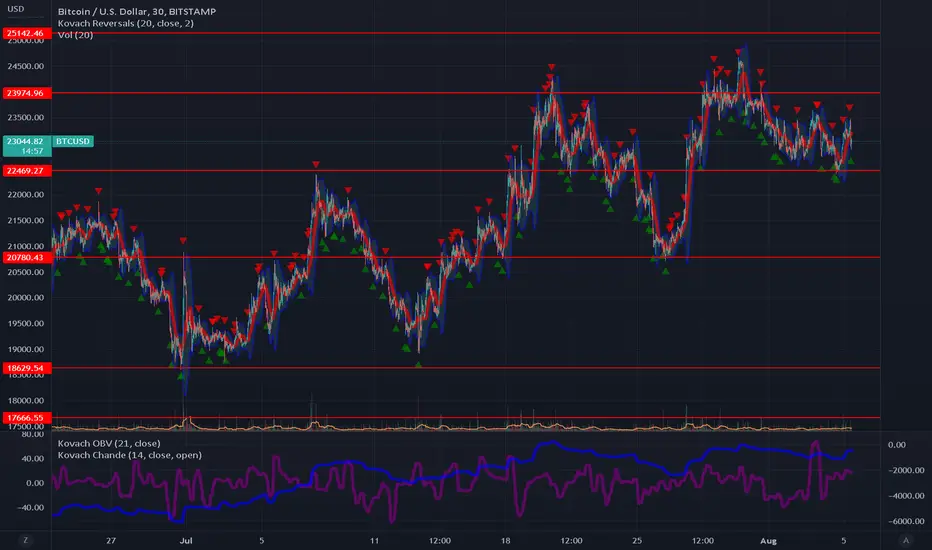Click the 23044.82 current price label
Screen dimensions: 932x550
pos(25,141)
